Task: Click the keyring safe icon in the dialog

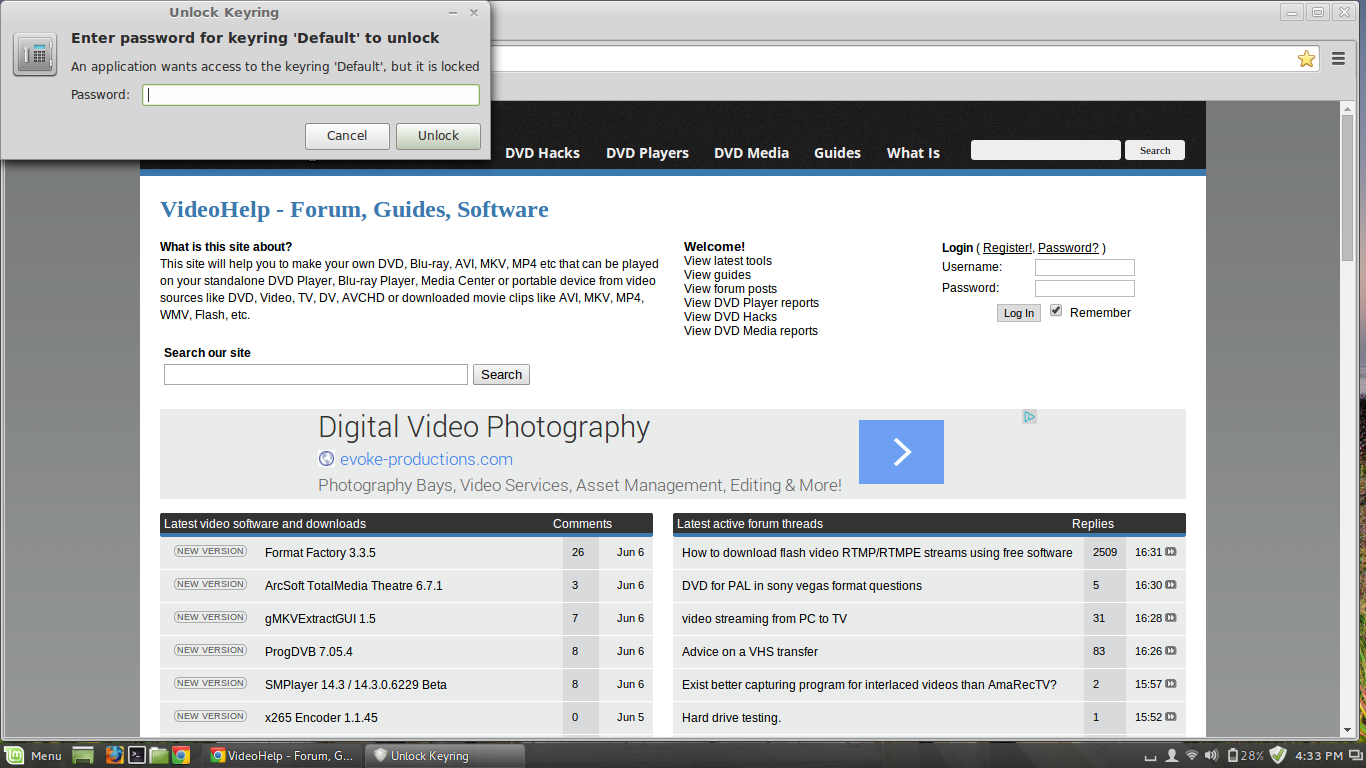Action: pos(35,54)
